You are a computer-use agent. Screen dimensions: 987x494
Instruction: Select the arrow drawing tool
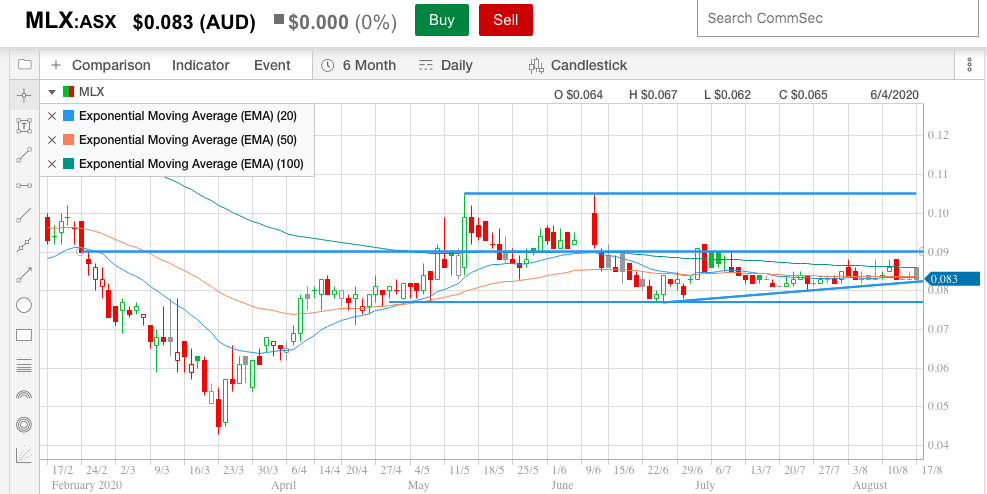24,275
